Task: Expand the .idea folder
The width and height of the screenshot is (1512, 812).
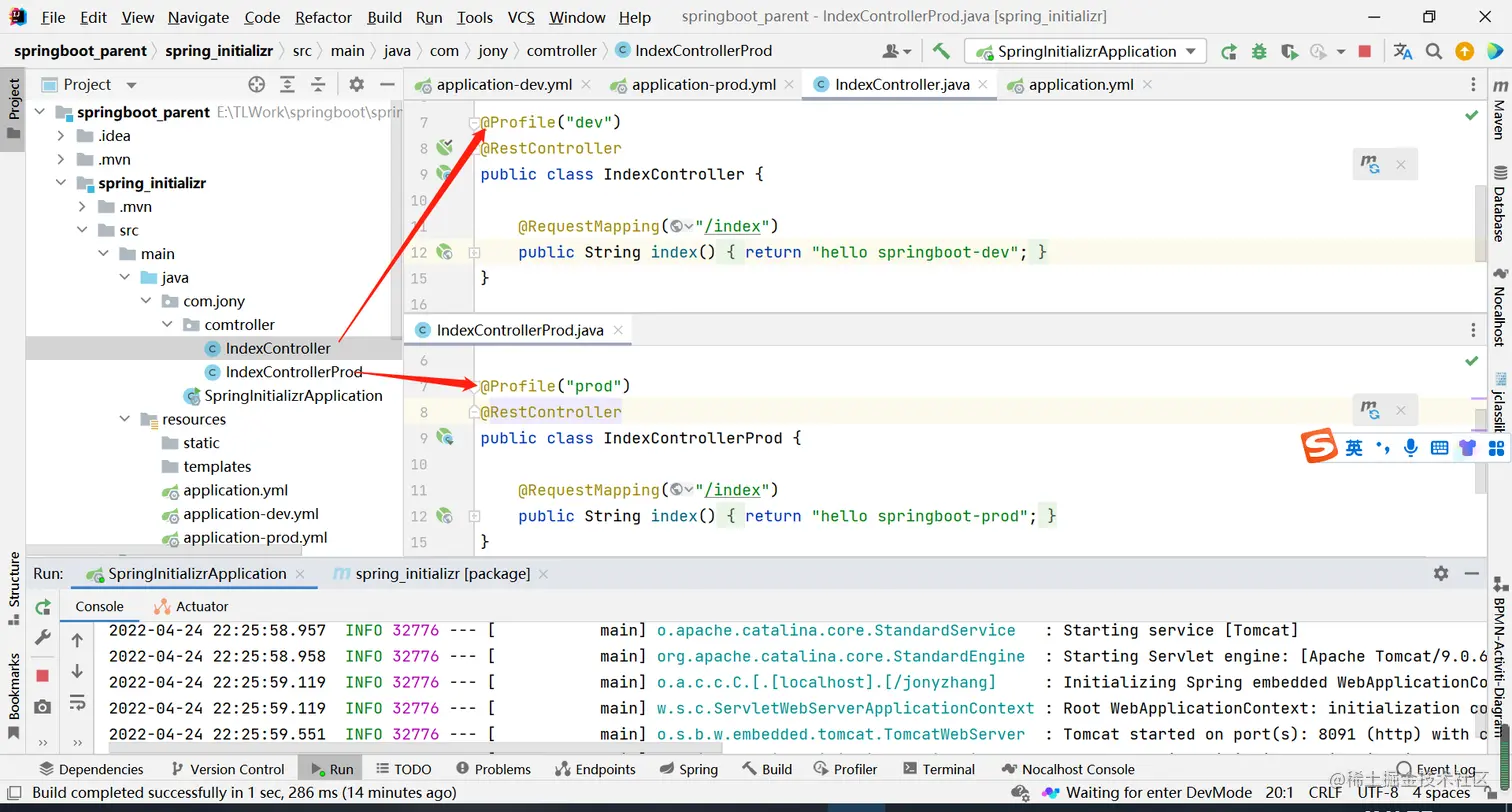Action: click(x=61, y=136)
